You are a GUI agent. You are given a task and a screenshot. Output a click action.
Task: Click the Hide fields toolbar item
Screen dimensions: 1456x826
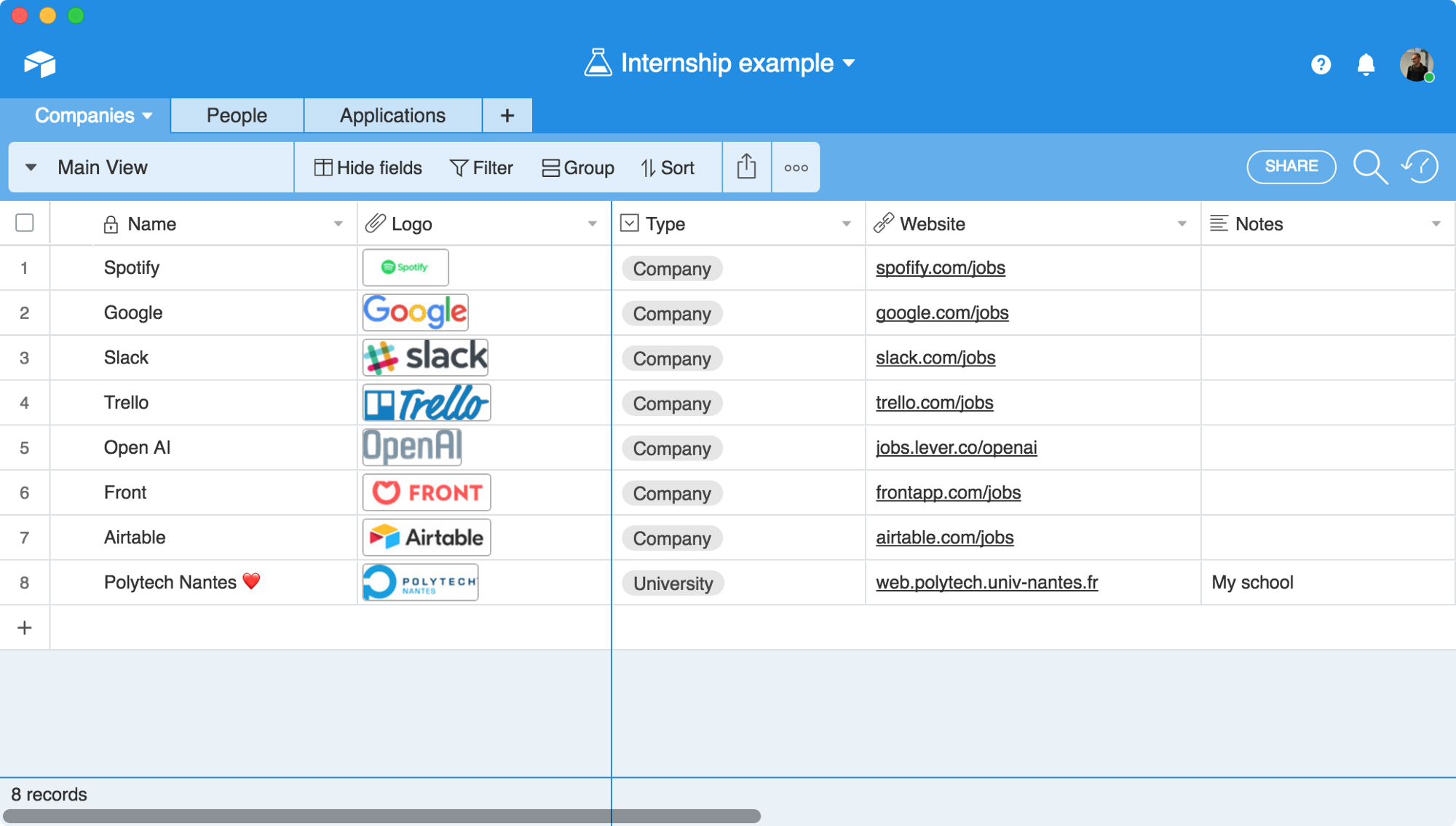(x=368, y=168)
